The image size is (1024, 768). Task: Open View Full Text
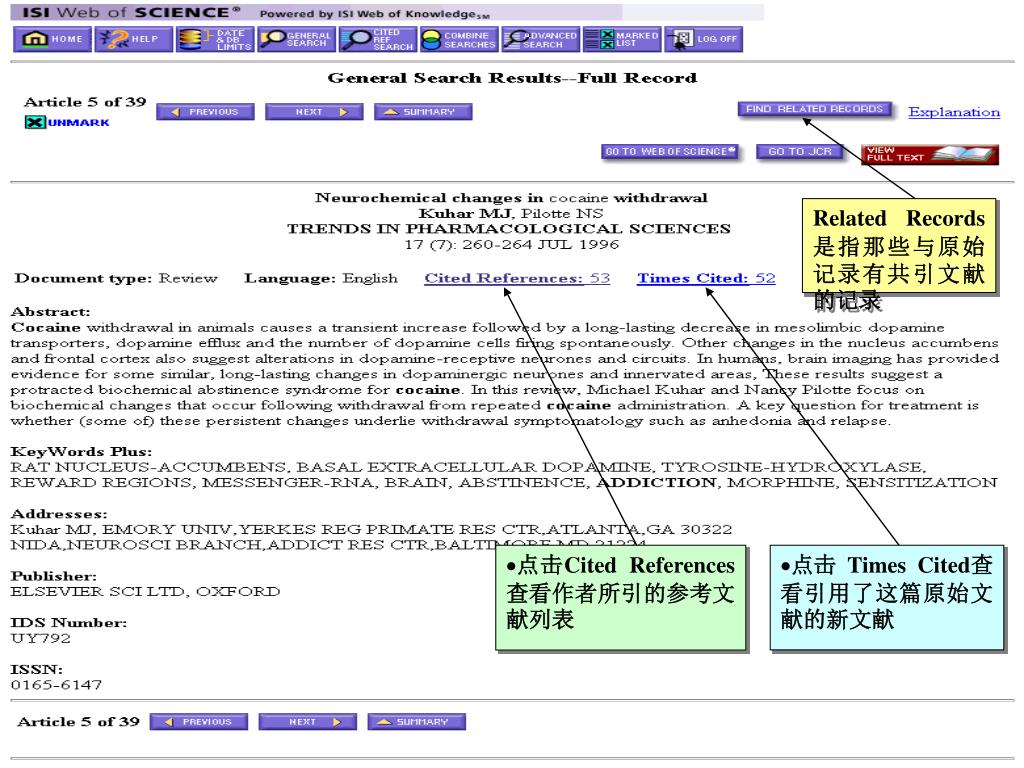pyautogui.click(x=930, y=154)
